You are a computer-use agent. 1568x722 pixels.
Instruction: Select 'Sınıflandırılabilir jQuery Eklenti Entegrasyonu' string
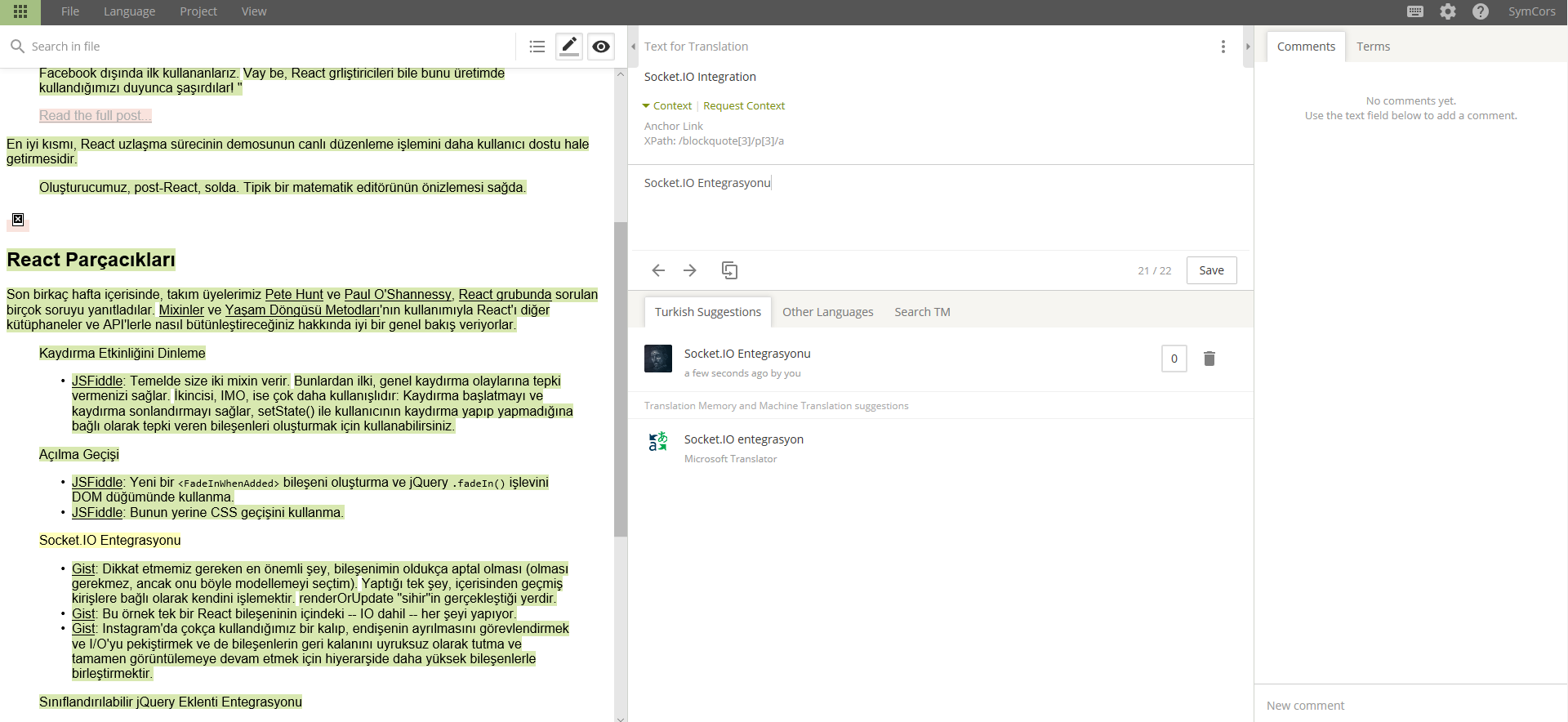click(x=171, y=702)
